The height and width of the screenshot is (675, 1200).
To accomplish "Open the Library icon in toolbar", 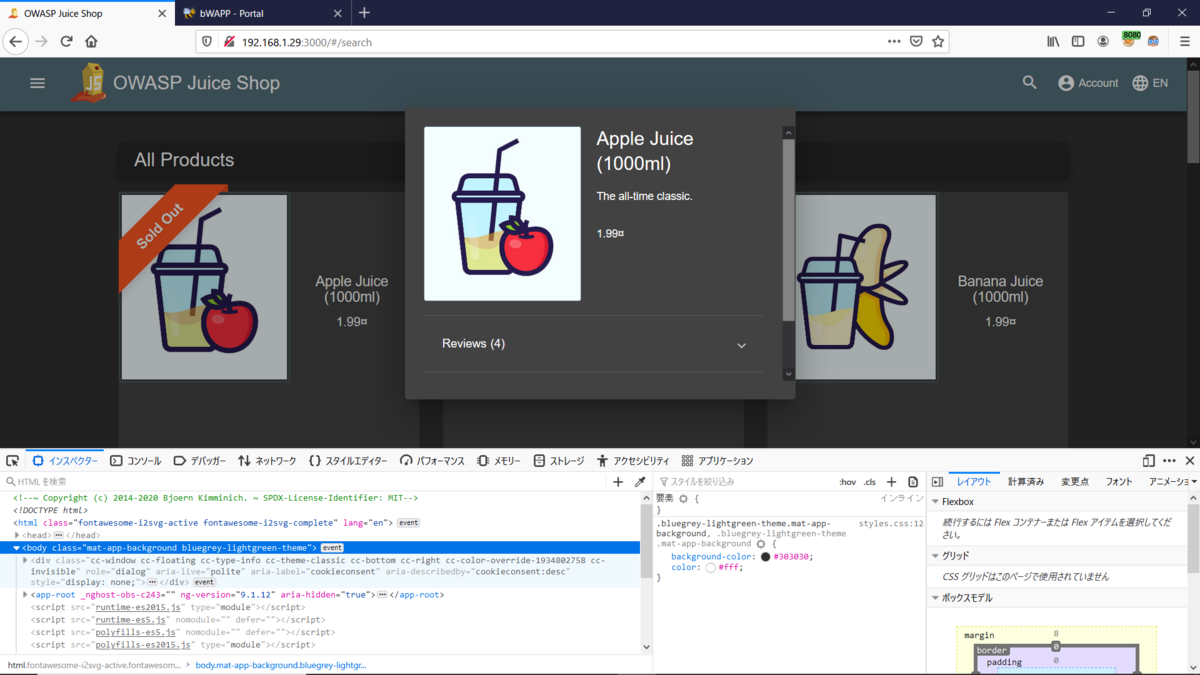I will coord(1054,42).
